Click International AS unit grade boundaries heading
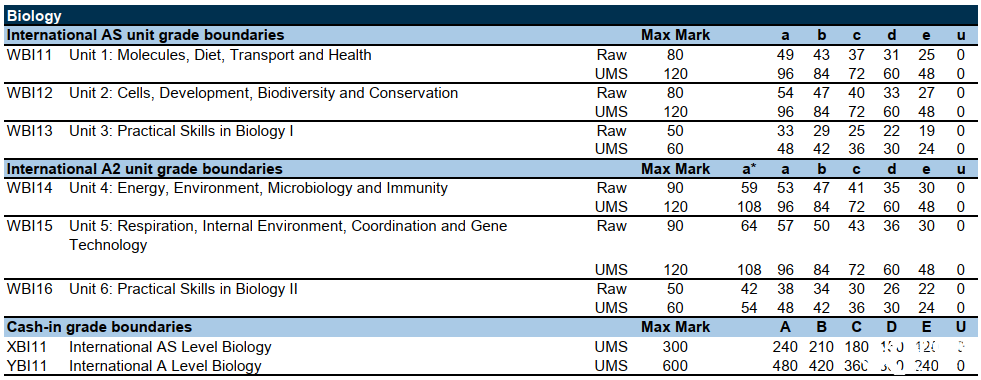Viewport: 981px width, 380px height. click(145, 35)
